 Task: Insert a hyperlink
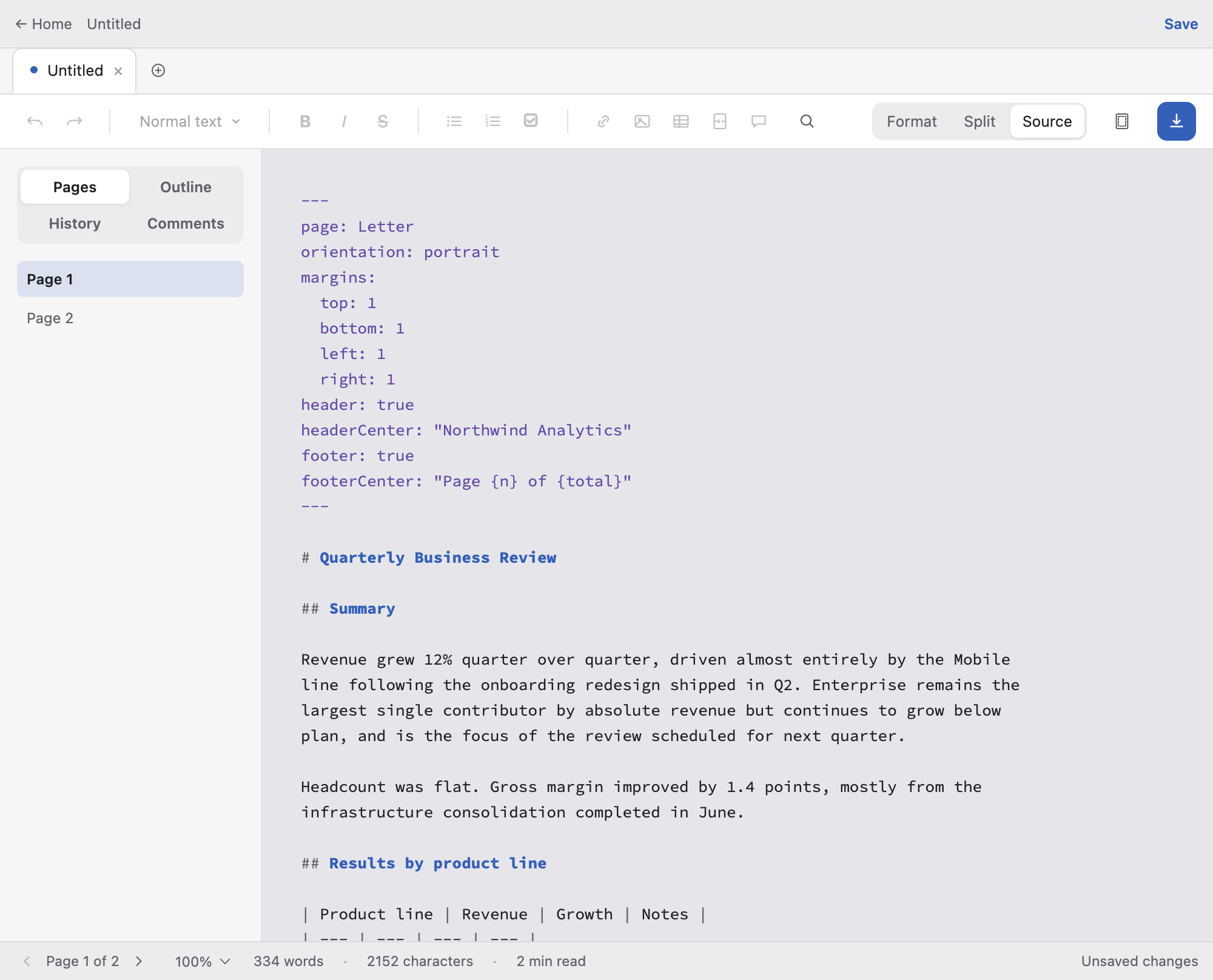click(x=603, y=121)
